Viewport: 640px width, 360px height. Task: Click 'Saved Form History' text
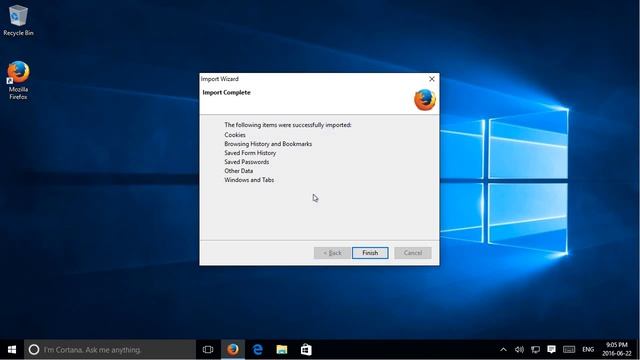point(250,153)
